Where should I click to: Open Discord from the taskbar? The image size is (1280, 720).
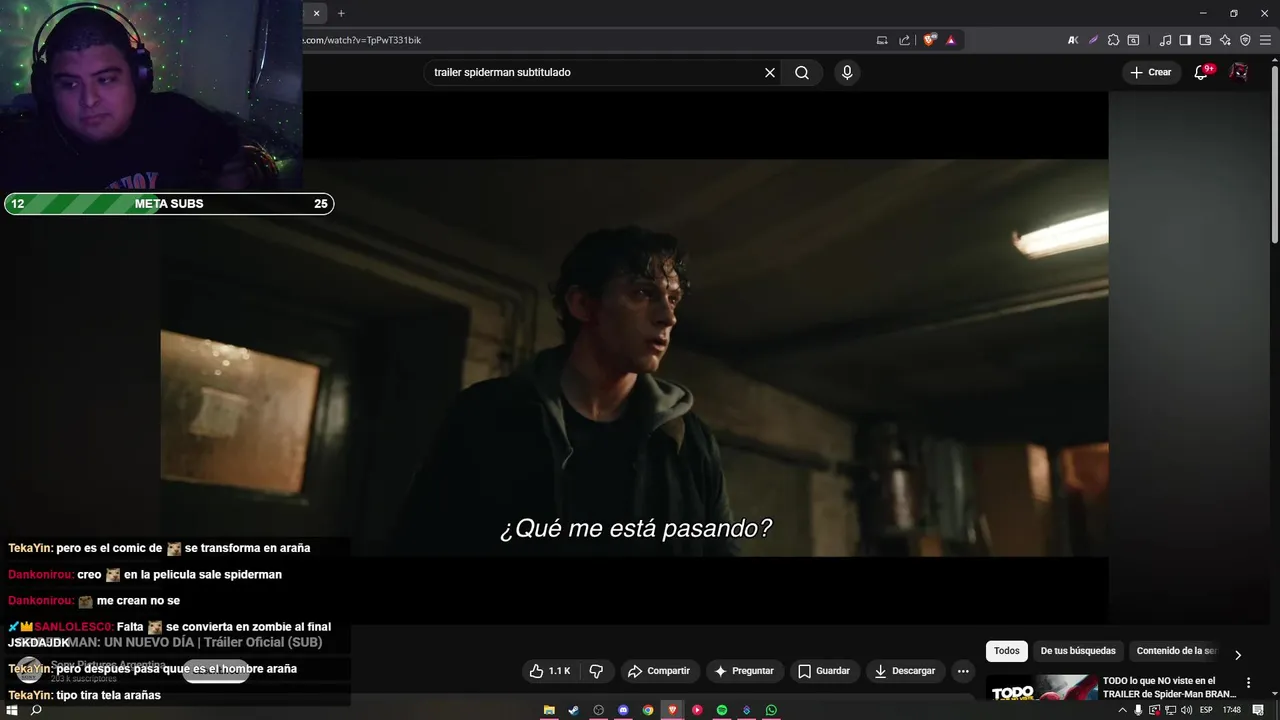click(623, 710)
